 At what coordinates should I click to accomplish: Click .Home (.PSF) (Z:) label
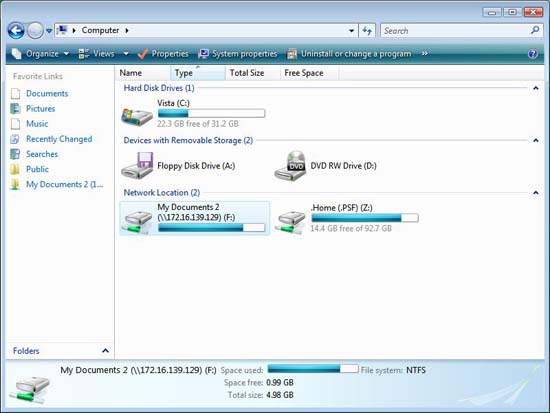pyautogui.click(x=342, y=208)
